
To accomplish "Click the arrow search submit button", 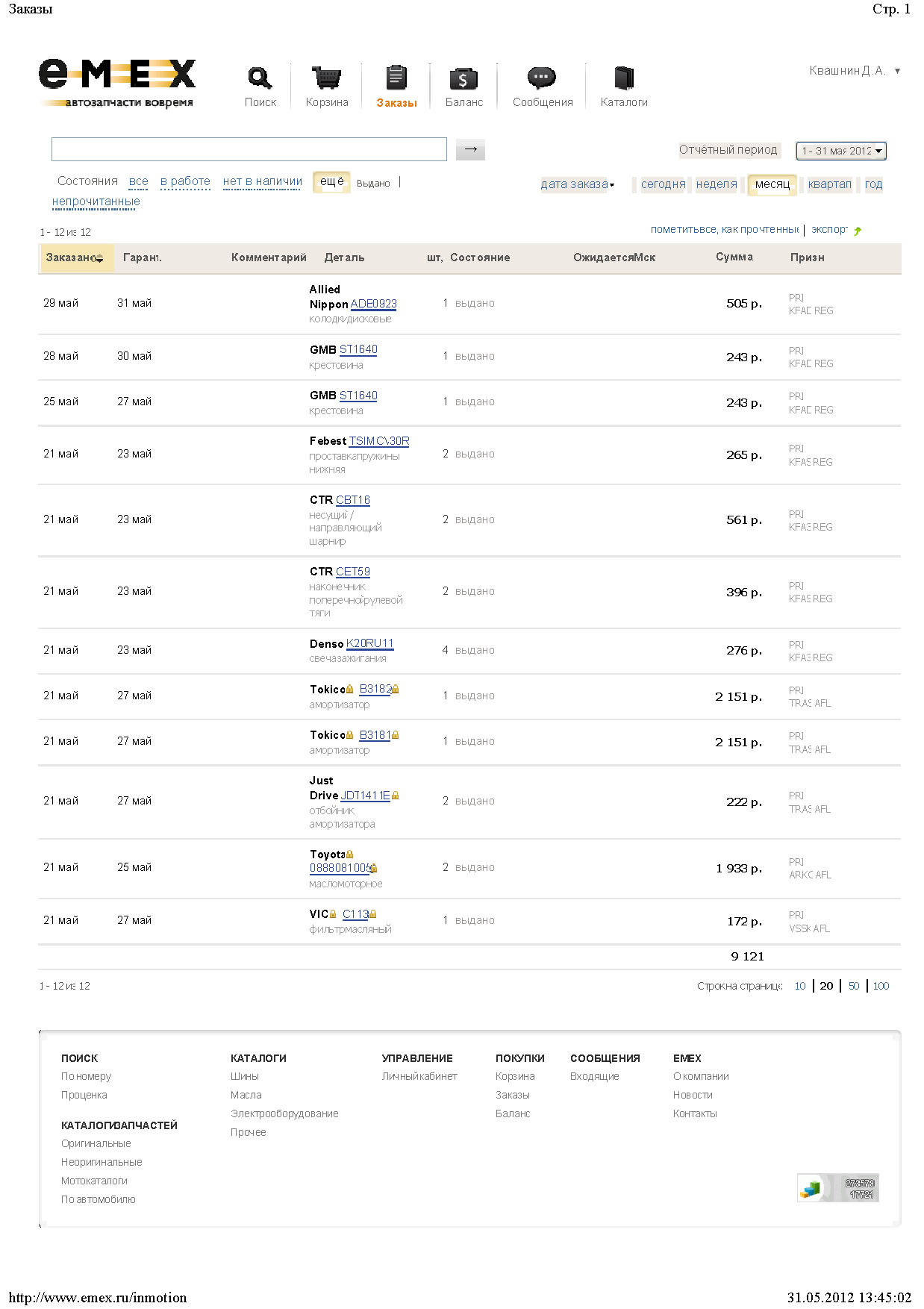I will click(470, 149).
